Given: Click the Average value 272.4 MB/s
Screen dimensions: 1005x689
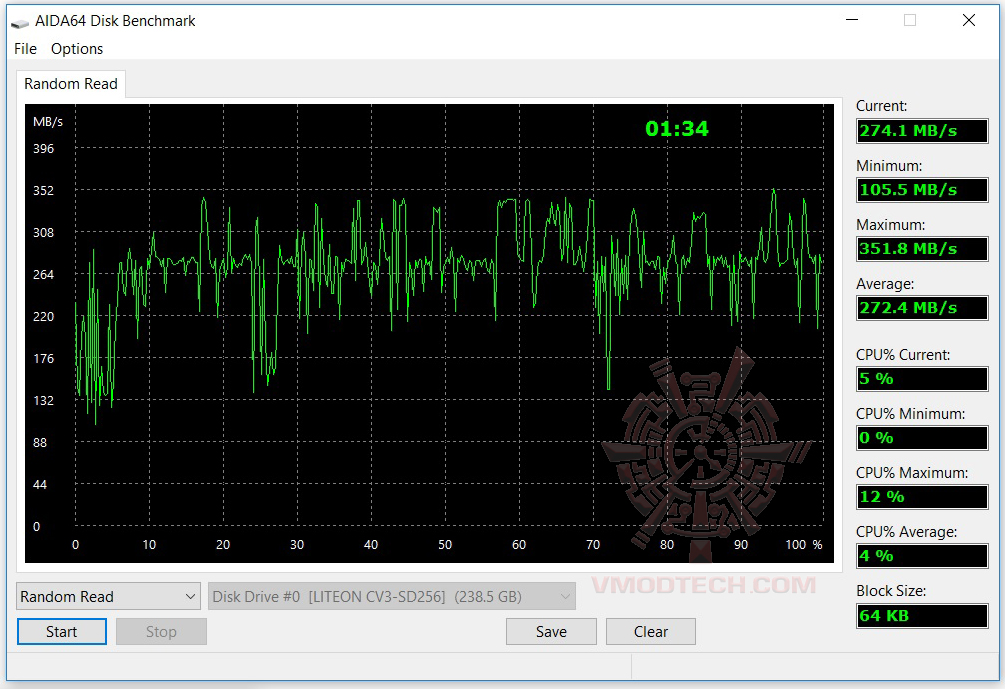Looking at the screenshot, I should click(922, 308).
